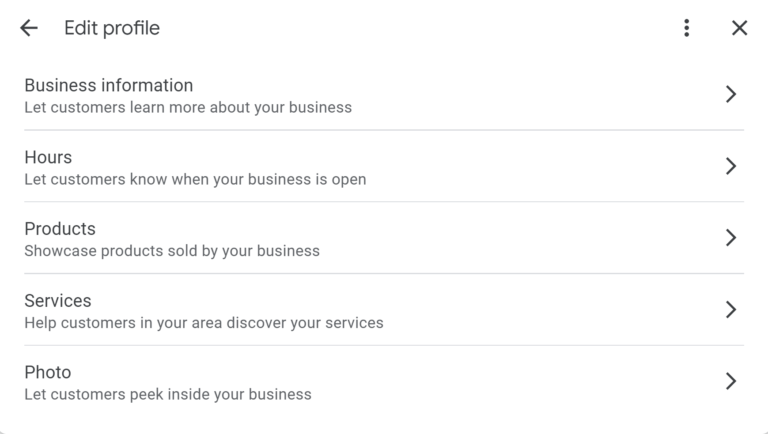Go back using the left arrow
This screenshot has width=768, height=434.
click(x=29, y=28)
